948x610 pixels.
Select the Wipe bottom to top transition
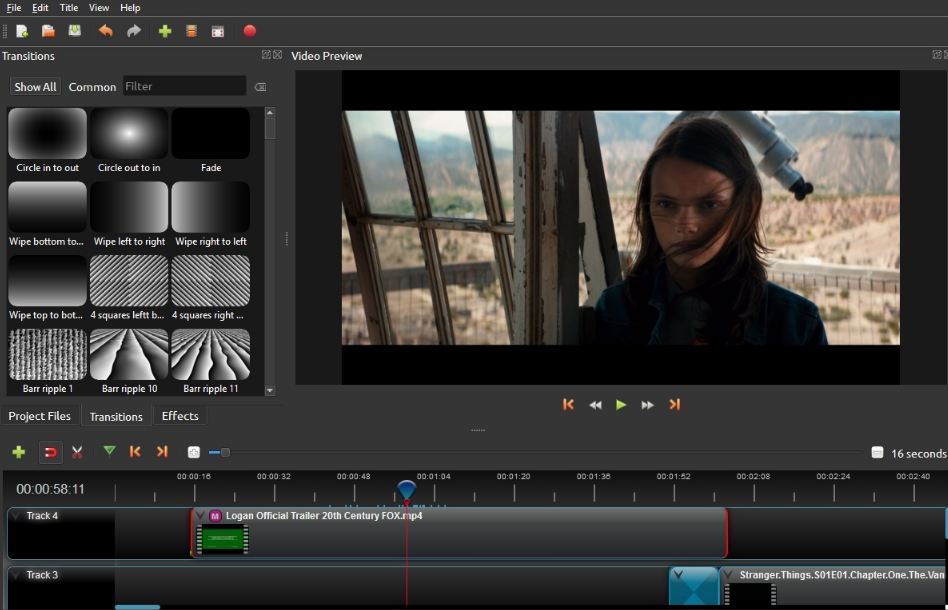47,215
